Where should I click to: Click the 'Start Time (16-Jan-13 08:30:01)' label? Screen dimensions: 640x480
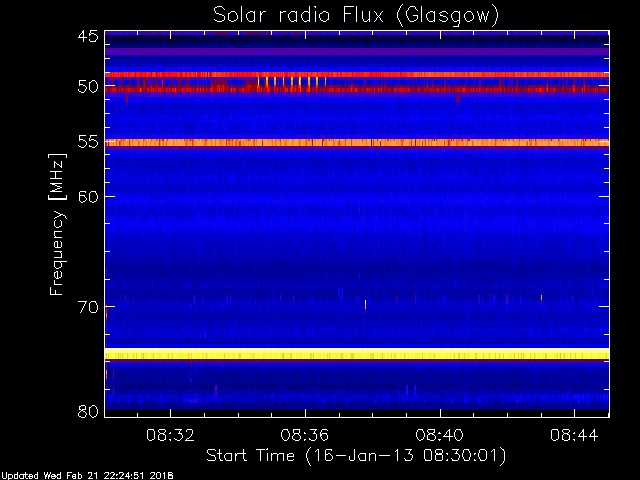click(356, 456)
